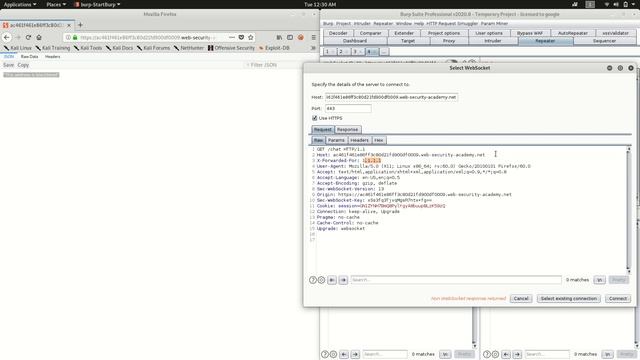
Task: Add new Repeater tab with ellipsis
Action: (x=384, y=52)
